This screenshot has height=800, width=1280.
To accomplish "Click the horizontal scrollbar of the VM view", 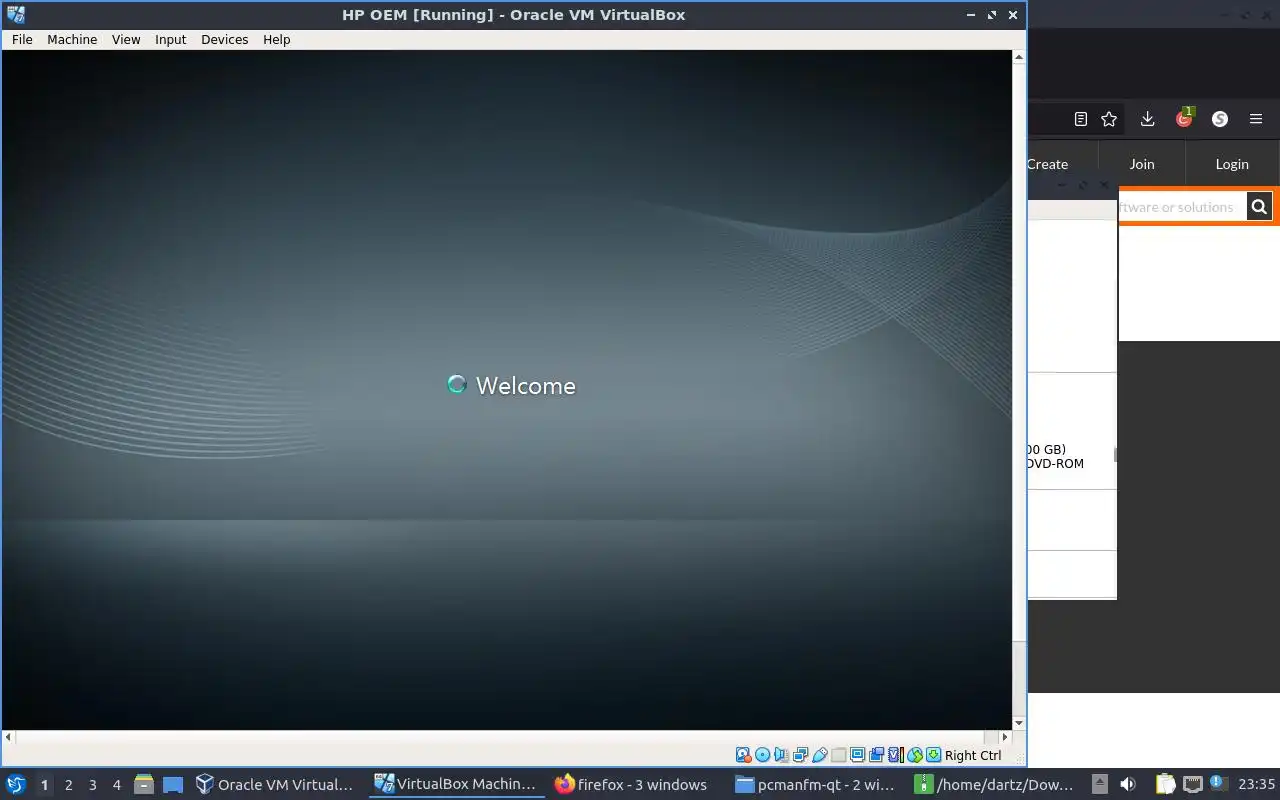I will (508, 737).
